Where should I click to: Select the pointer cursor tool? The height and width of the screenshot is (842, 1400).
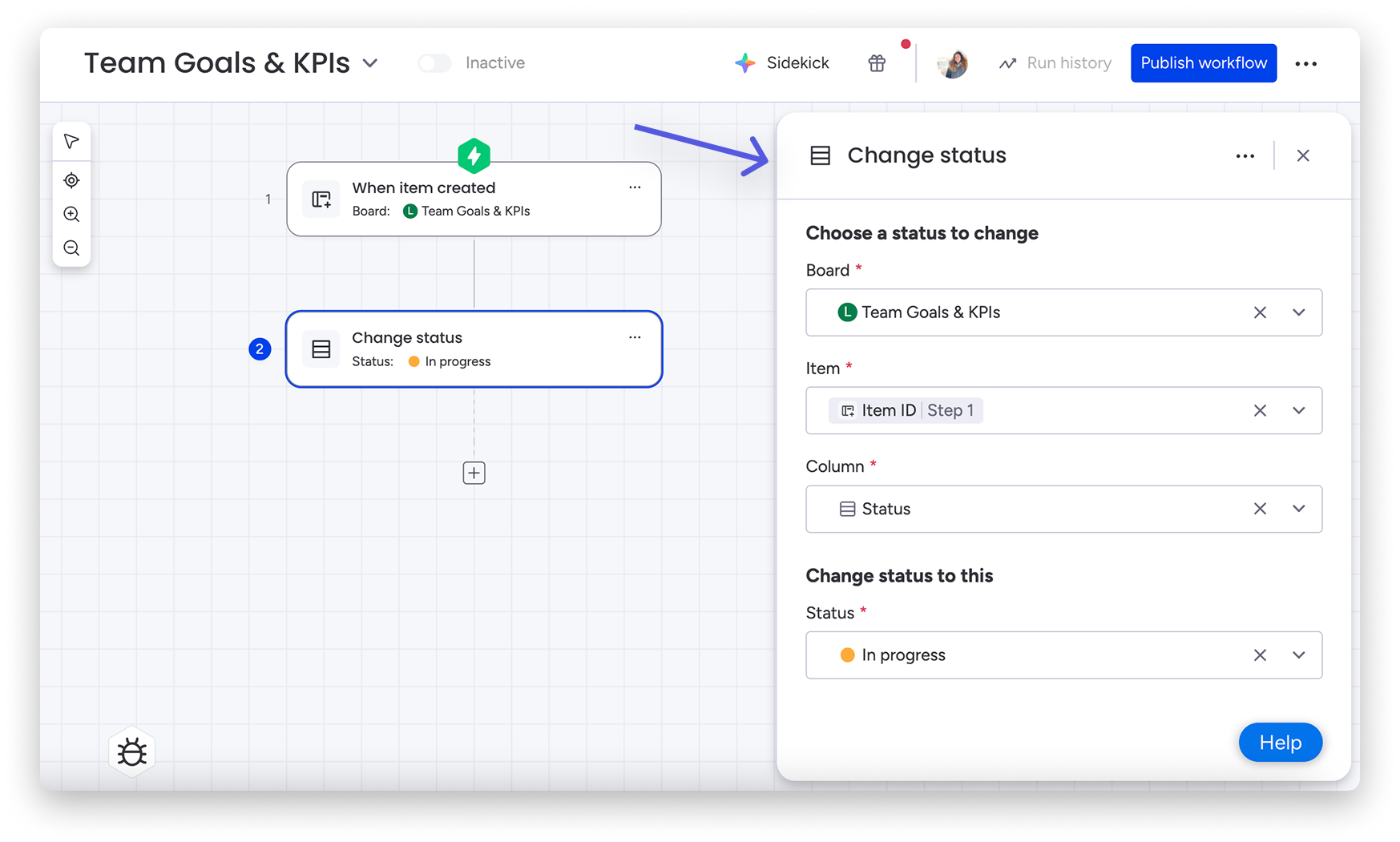(x=71, y=142)
